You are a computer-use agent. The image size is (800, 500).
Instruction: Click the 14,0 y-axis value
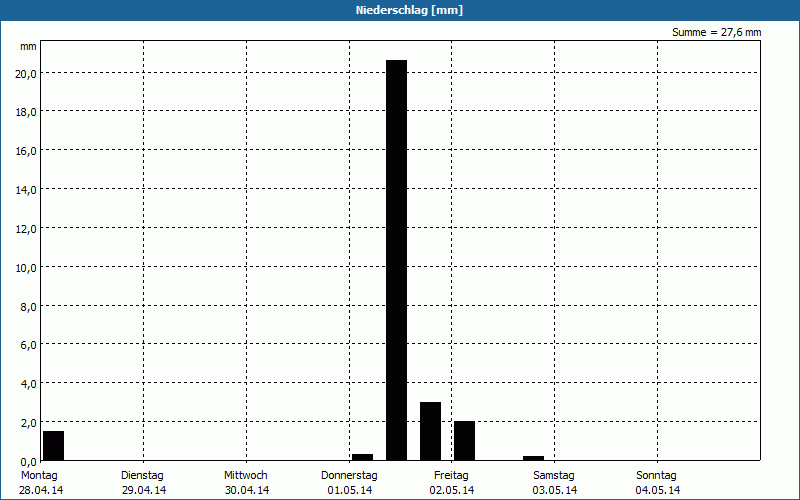click(x=26, y=190)
